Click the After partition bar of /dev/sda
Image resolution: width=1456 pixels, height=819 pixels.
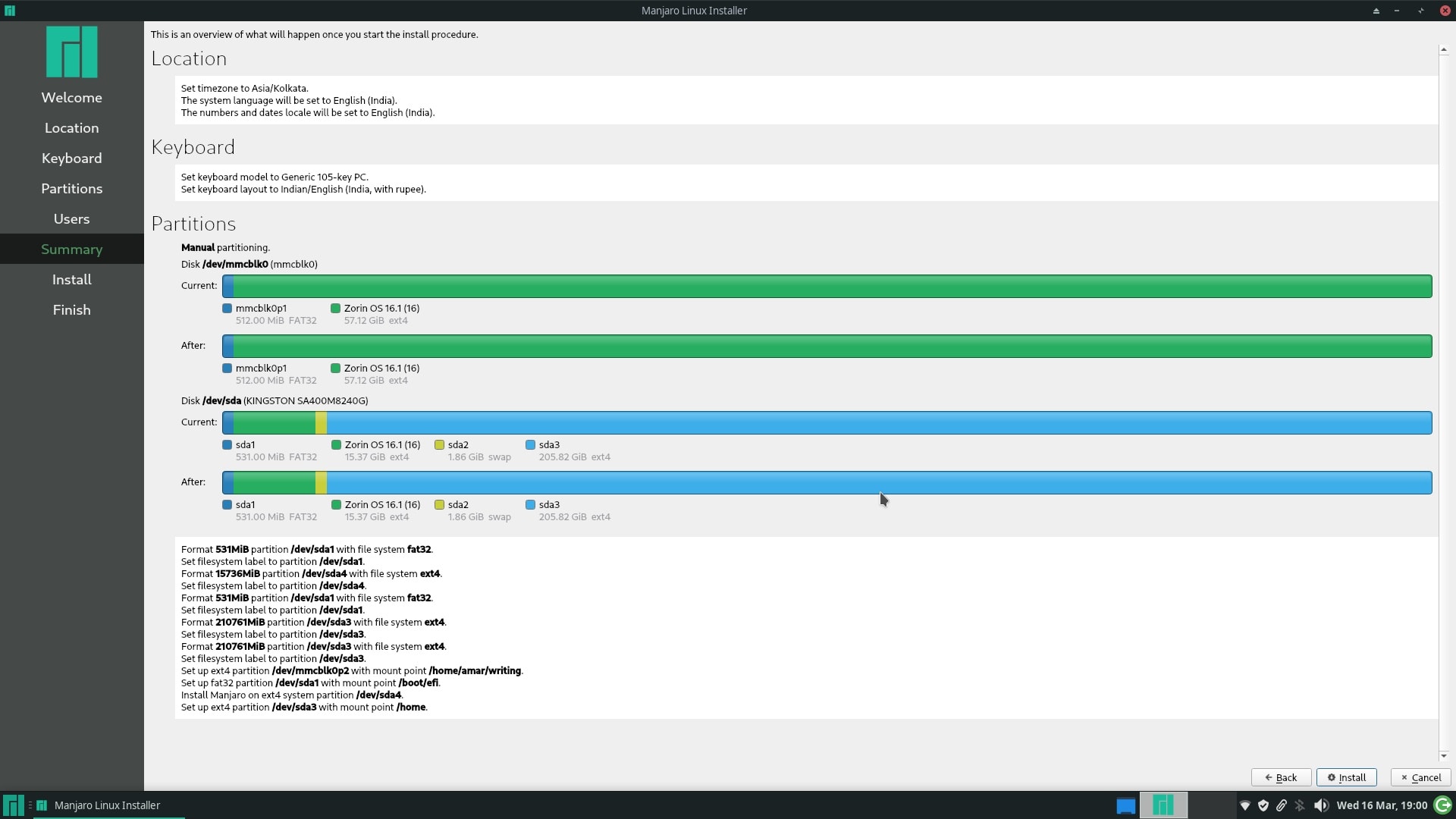827,482
